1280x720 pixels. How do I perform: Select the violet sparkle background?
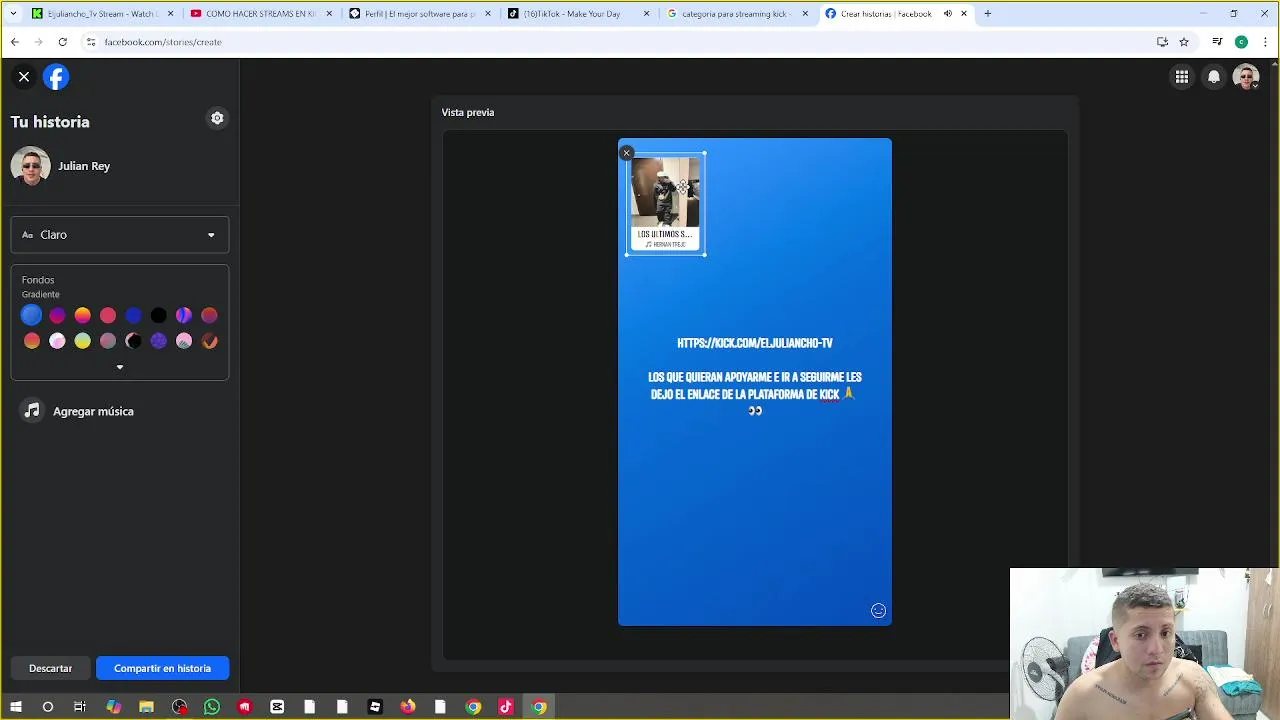tap(159, 341)
